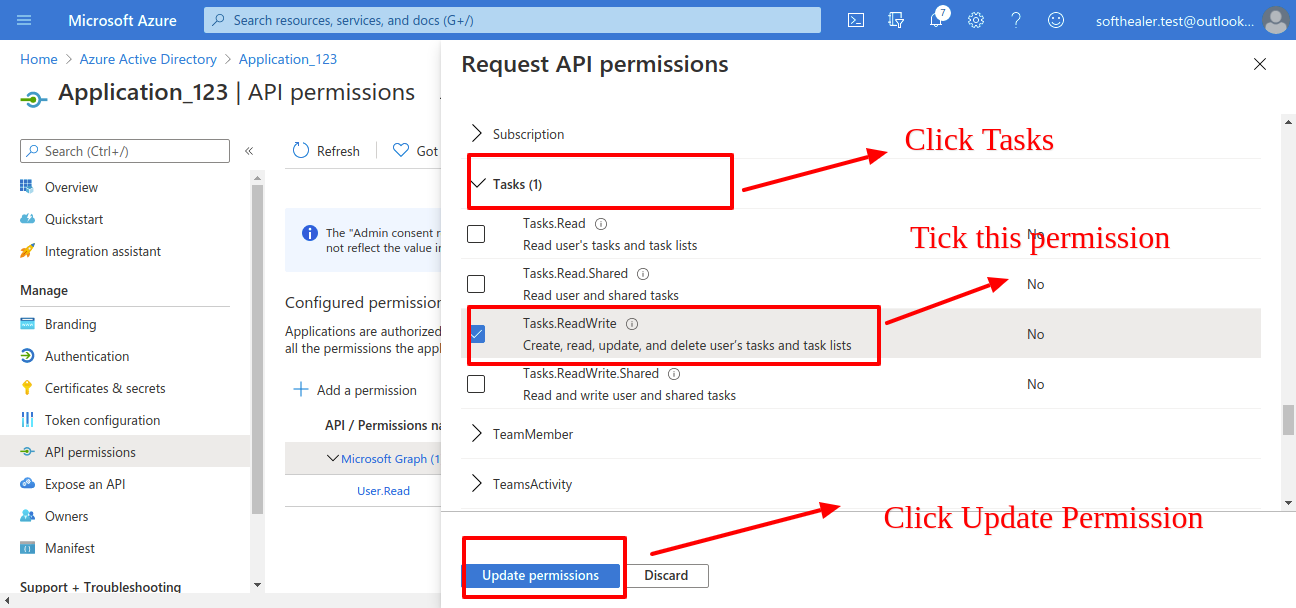This screenshot has width=1296, height=608.
Task: Collapse the Microsoft Graph permissions row
Action: [x=333, y=458]
